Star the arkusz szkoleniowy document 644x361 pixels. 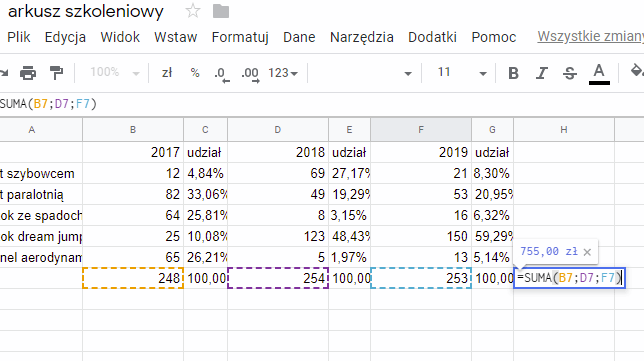pos(193,11)
